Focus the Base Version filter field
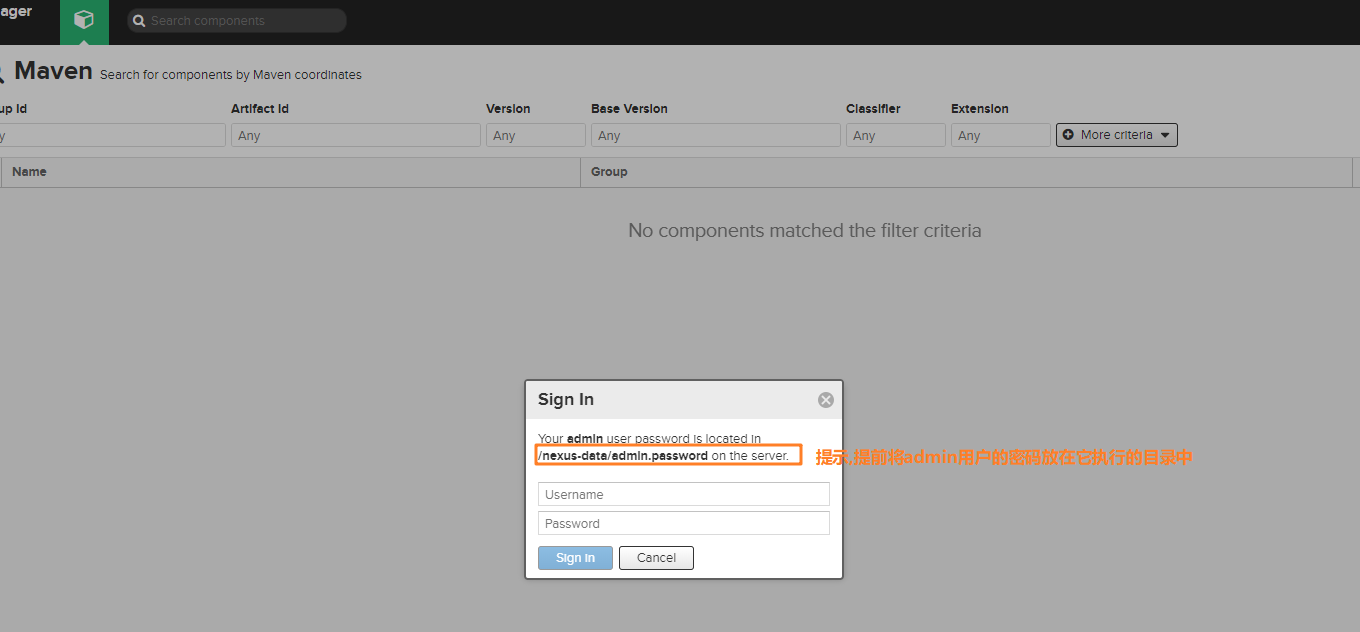 pos(715,135)
